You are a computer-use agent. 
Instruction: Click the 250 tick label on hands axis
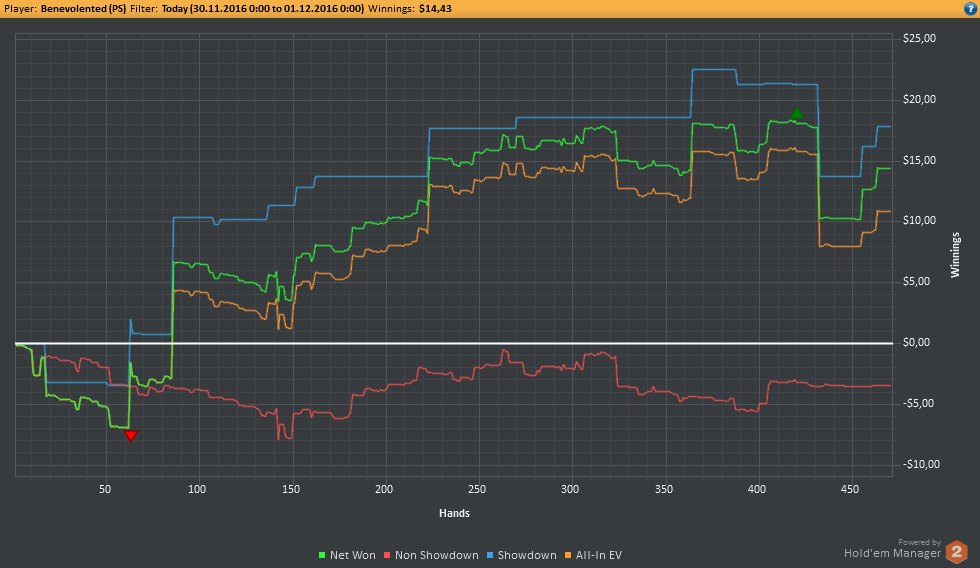[x=476, y=490]
